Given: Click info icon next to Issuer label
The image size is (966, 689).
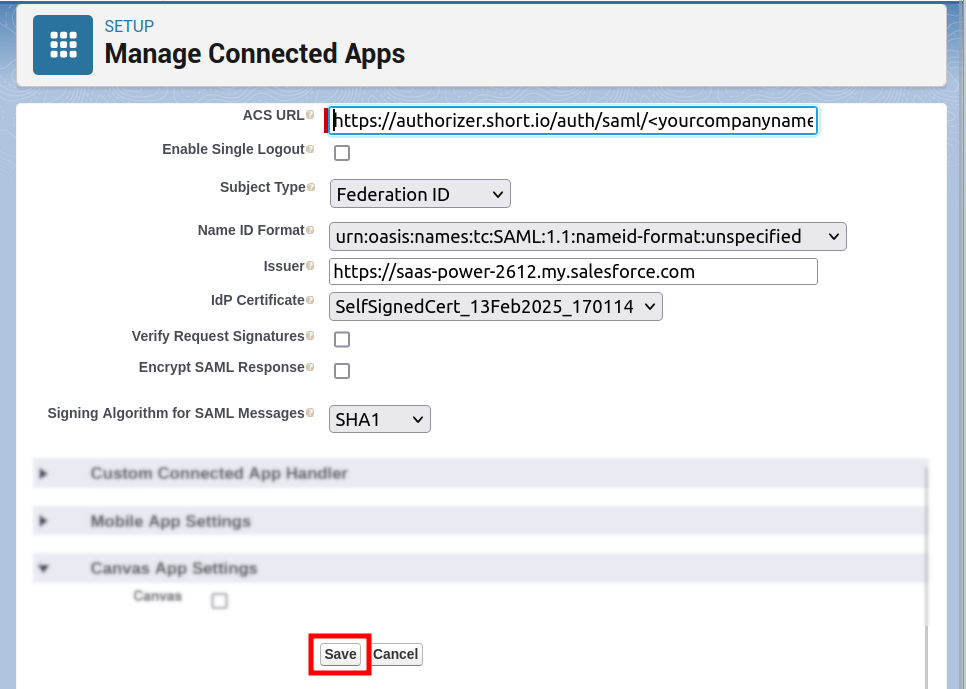Looking at the screenshot, I should 310,267.
